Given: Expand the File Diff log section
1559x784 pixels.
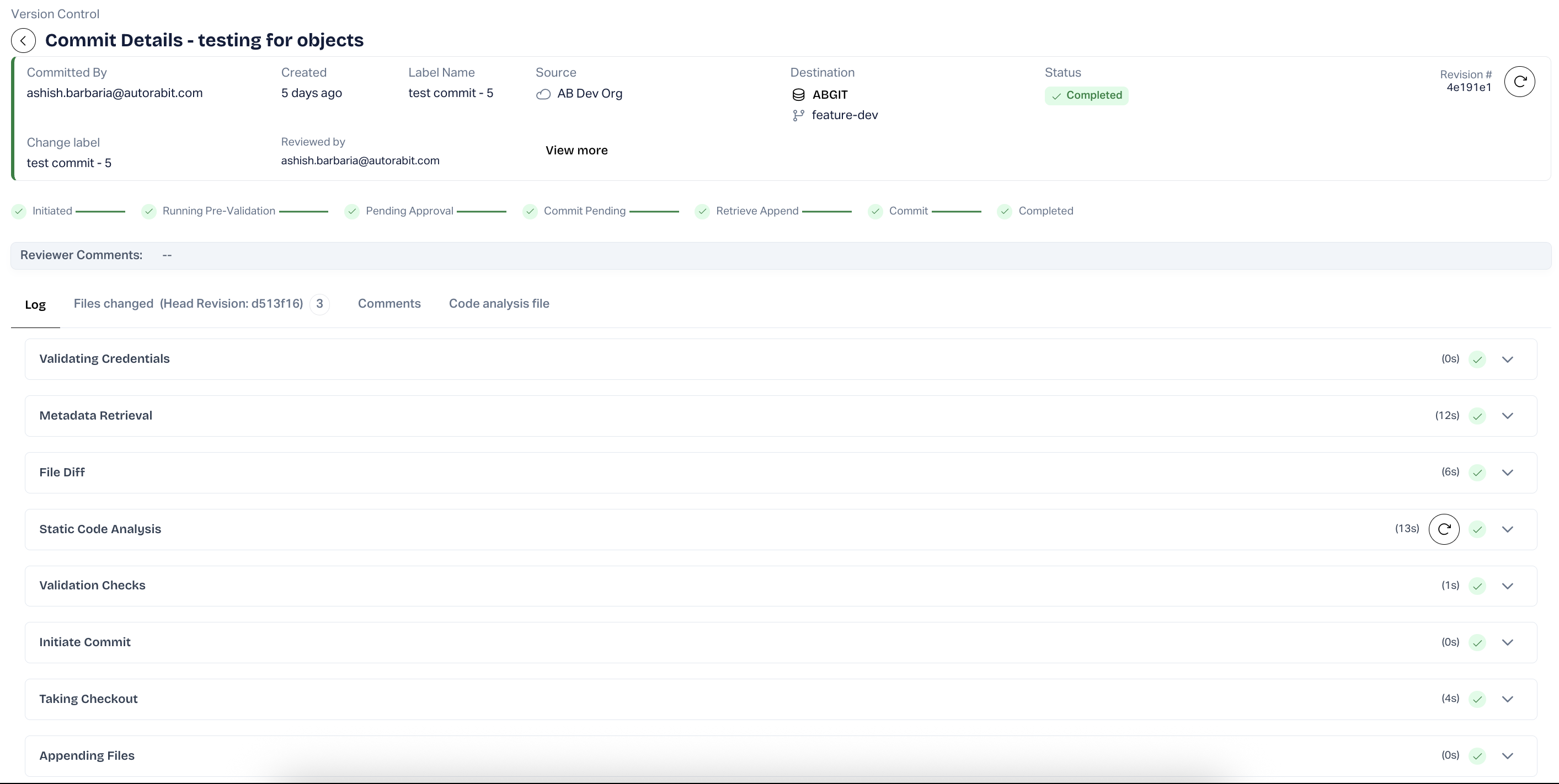Looking at the screenshot, I should pyautogui.click(x=1507, y=472).
